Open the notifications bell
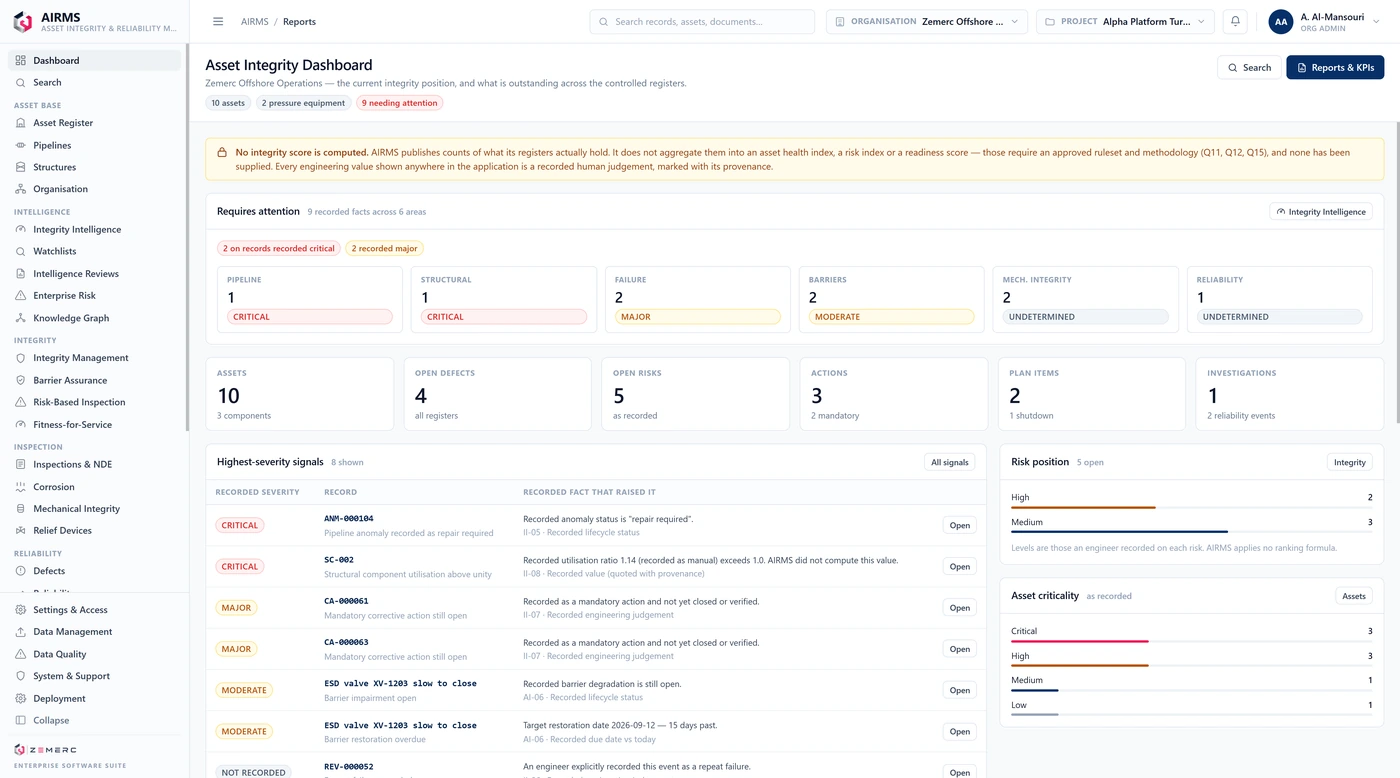 click(1235, 21)
